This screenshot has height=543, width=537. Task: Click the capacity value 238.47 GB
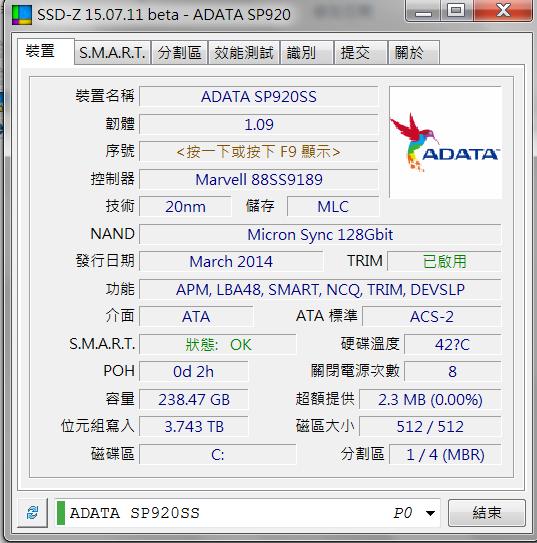194,399
